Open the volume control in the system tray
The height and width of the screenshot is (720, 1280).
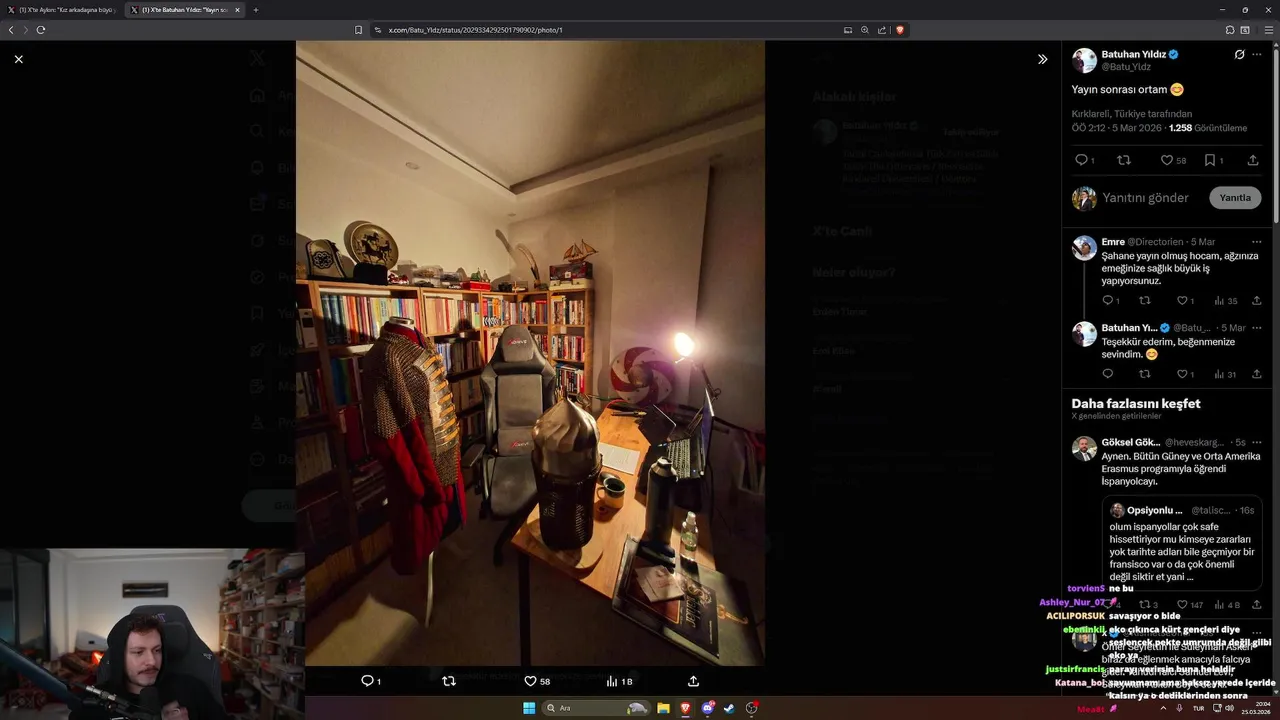tap(1229, 708)
